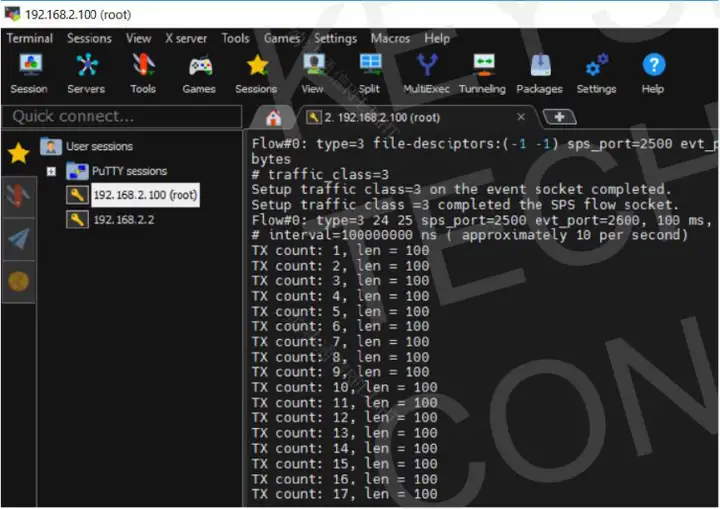Click the 'TX count: 17, len = 100' line

click(344, 494)
